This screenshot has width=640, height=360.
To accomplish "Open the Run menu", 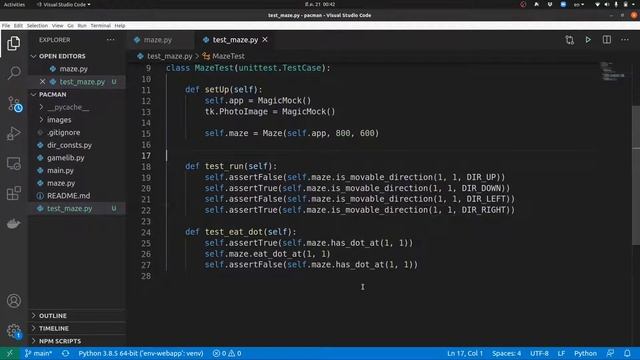I will point(82,25).
